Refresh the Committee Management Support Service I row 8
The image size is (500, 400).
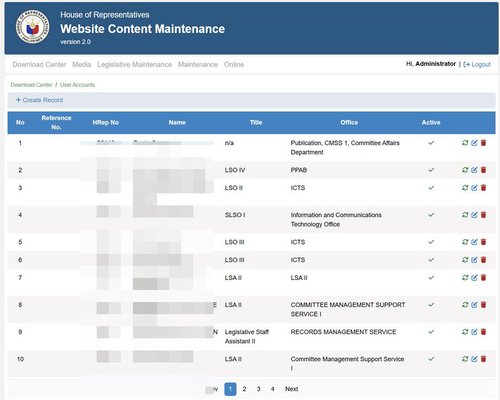click(465, 305)
